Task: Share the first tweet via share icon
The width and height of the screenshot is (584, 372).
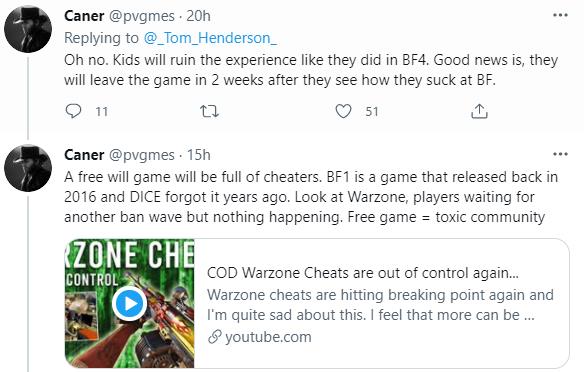Action: [x=479, y=111]
